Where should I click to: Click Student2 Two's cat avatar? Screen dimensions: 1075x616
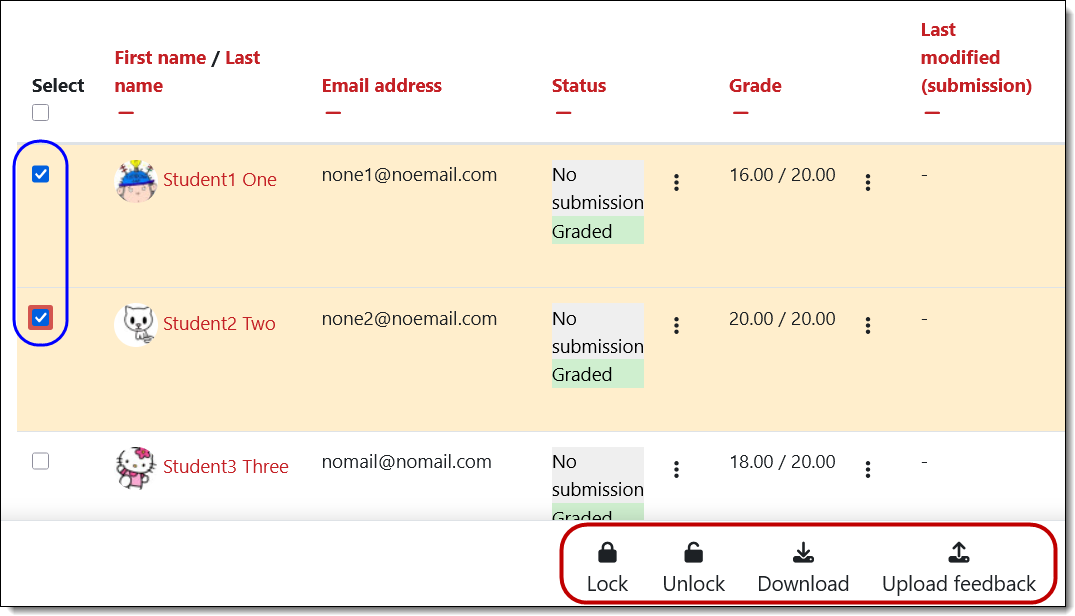135,324
